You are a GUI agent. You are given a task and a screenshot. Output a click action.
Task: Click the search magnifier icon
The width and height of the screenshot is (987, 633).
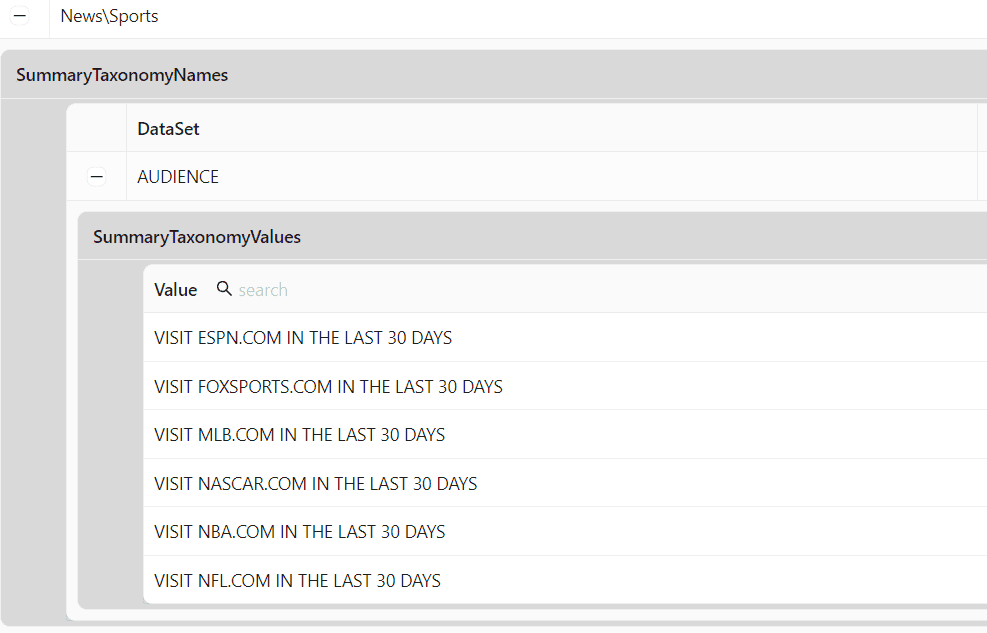pos(224,288)
